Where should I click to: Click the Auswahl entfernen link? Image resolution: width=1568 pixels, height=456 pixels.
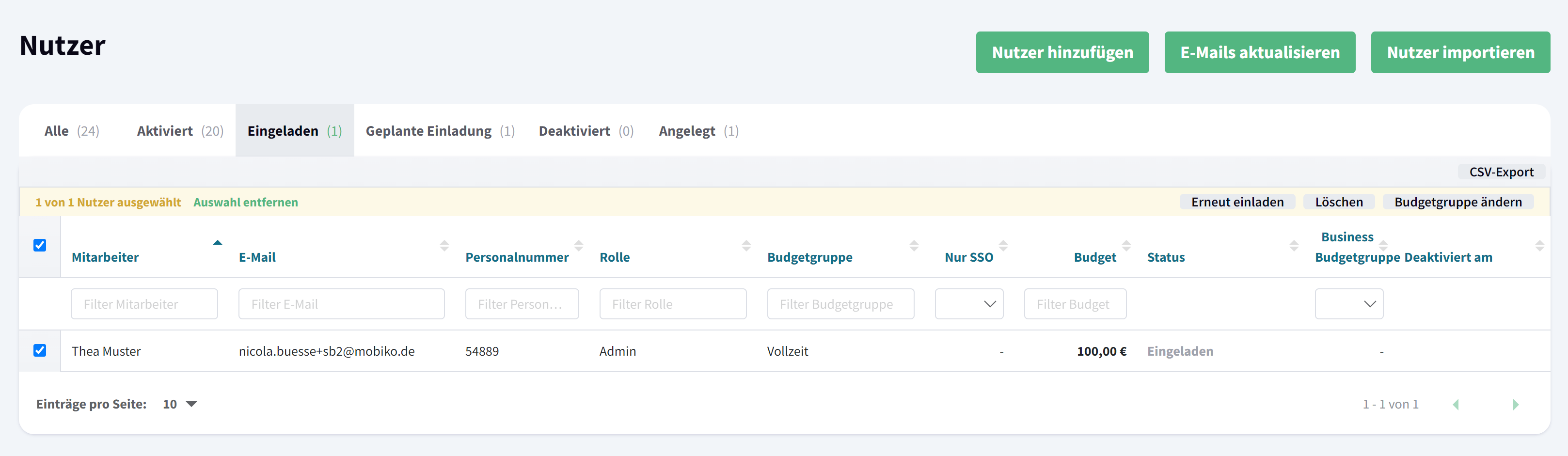245,202
